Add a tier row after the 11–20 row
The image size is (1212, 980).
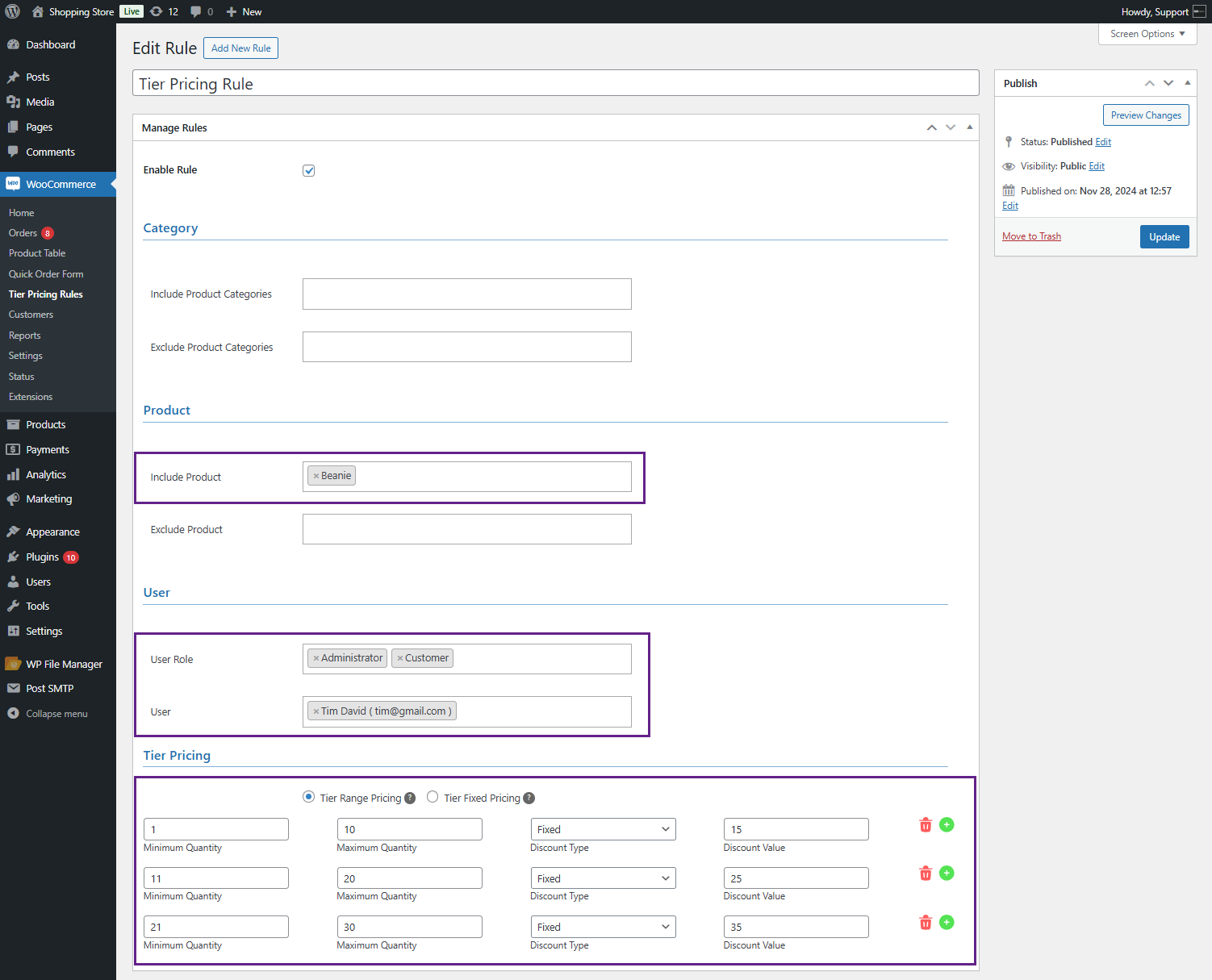coord(947,873)
